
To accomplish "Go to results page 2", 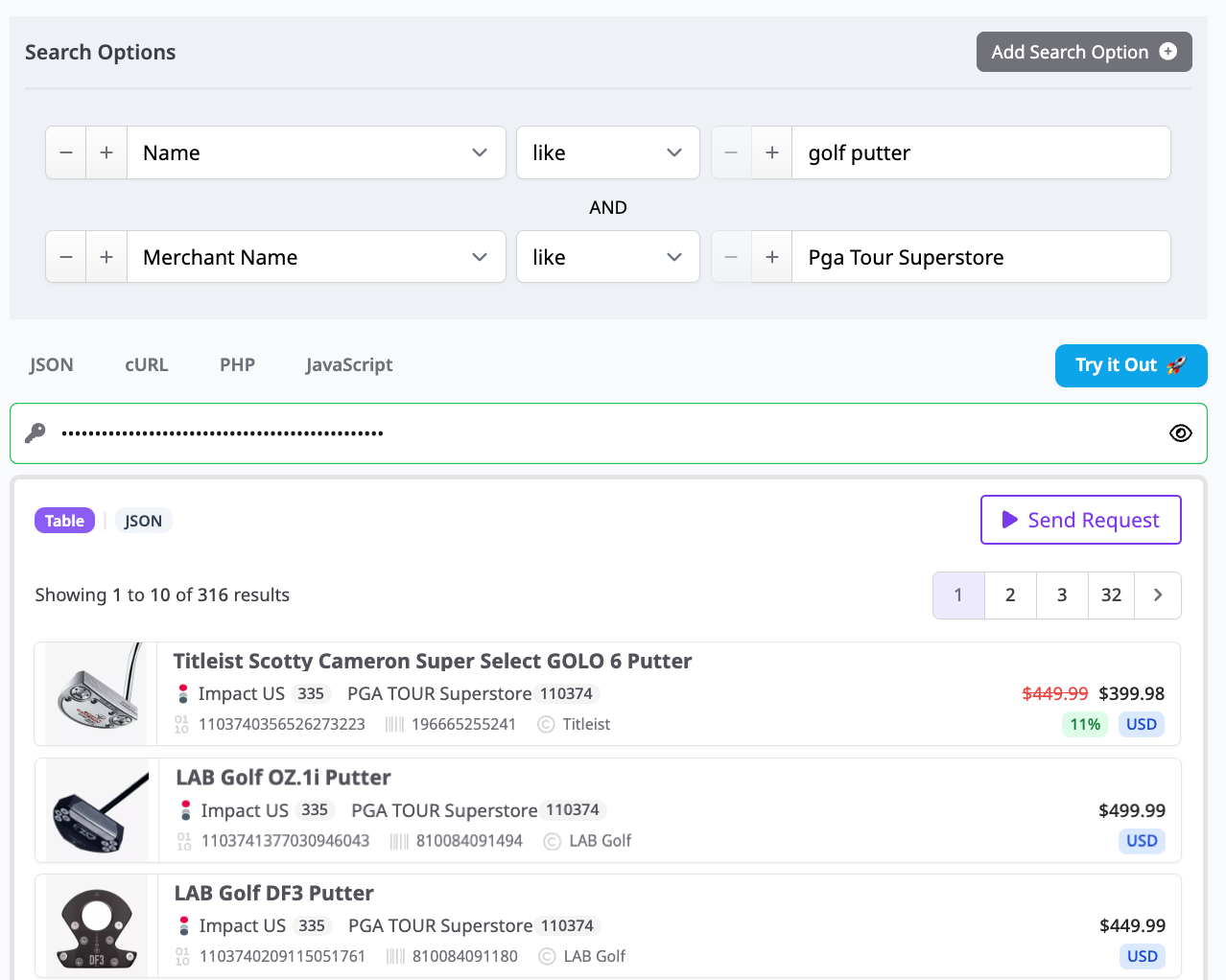I will (1010, 595).
